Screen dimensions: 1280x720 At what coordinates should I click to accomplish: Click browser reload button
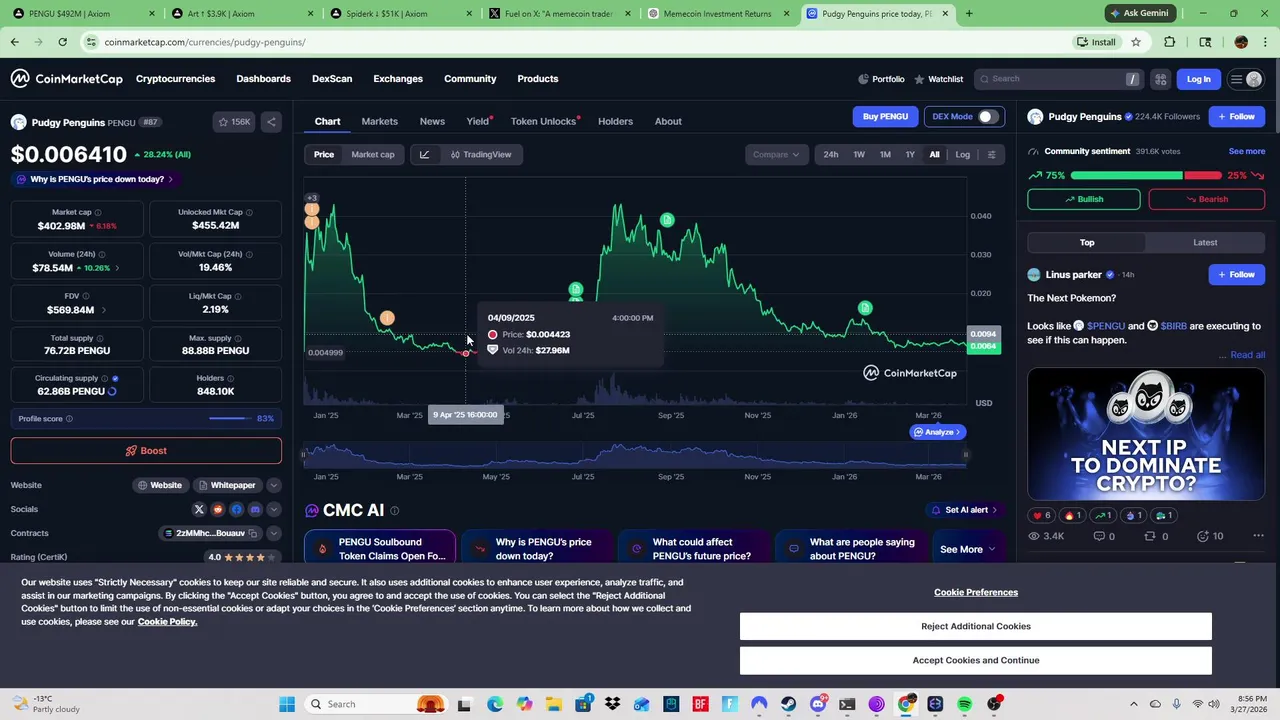click(x=62, y=42)
